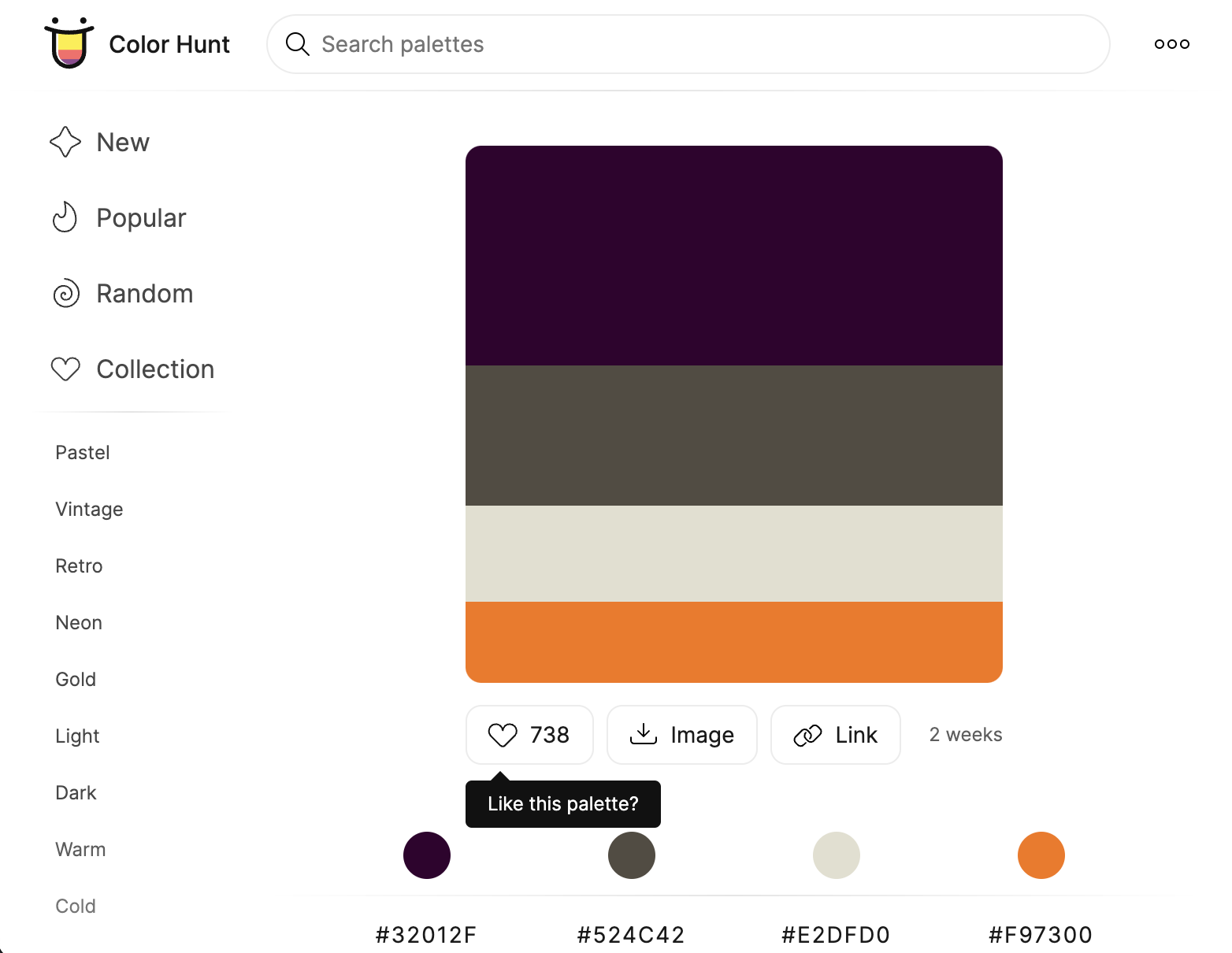Viewport: 1232px width, 953px height.
Task: Click the Collection heart icon
Action: click(65, 369)
